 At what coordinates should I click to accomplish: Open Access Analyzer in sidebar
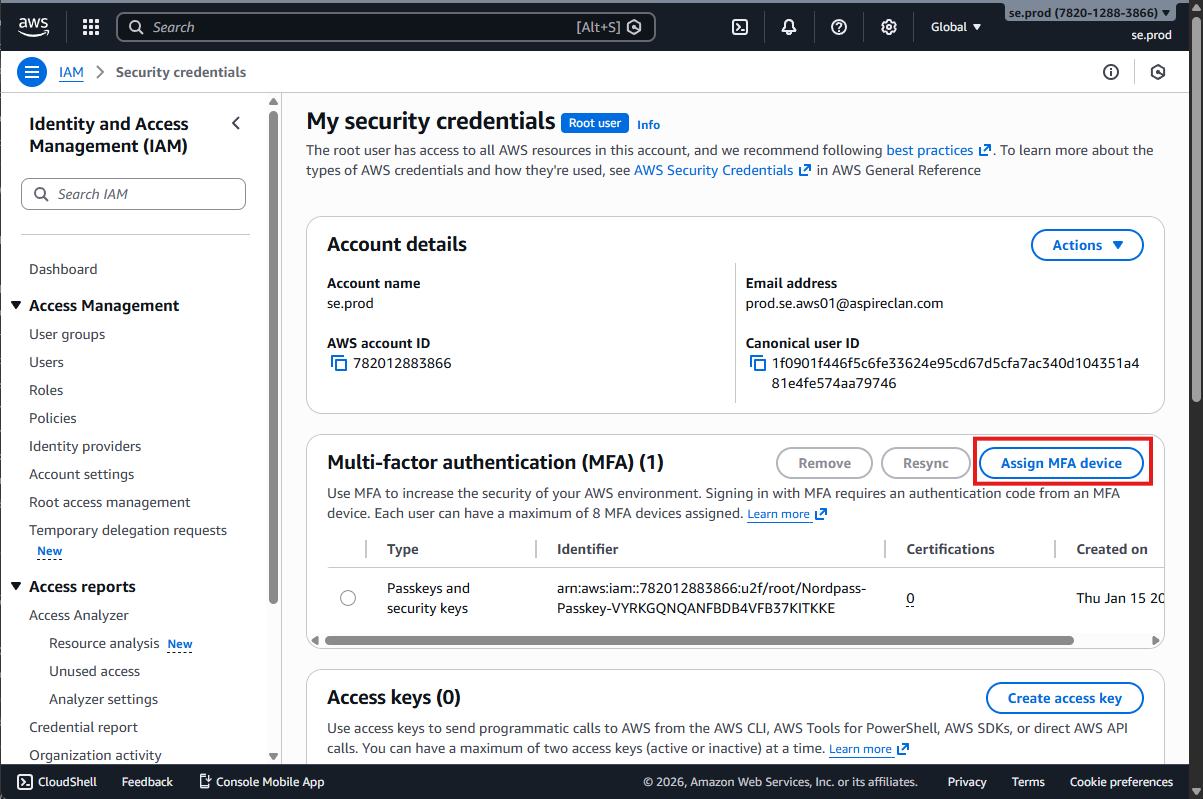pyautogui.click(x=79, y=615)
